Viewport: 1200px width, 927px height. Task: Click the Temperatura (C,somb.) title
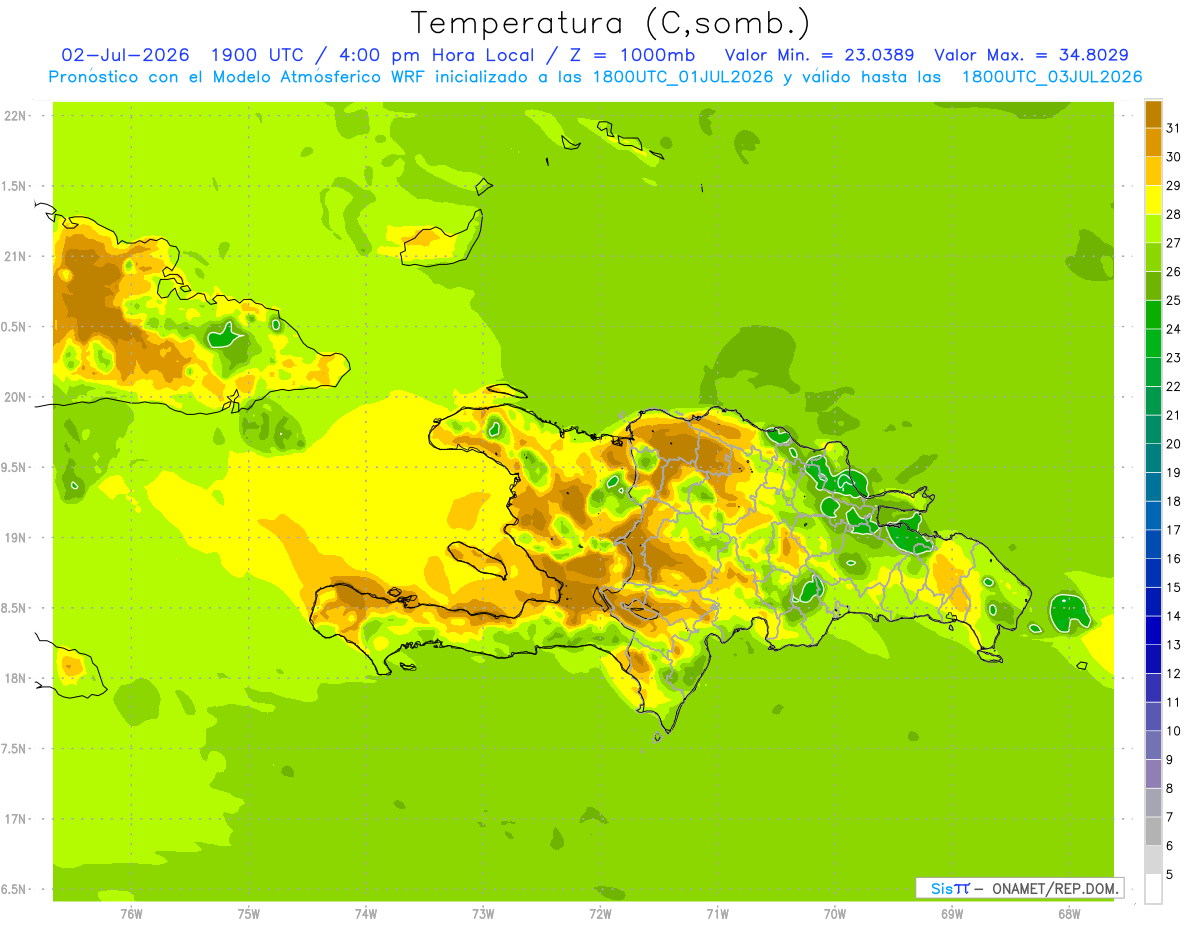tap(611, 23)
